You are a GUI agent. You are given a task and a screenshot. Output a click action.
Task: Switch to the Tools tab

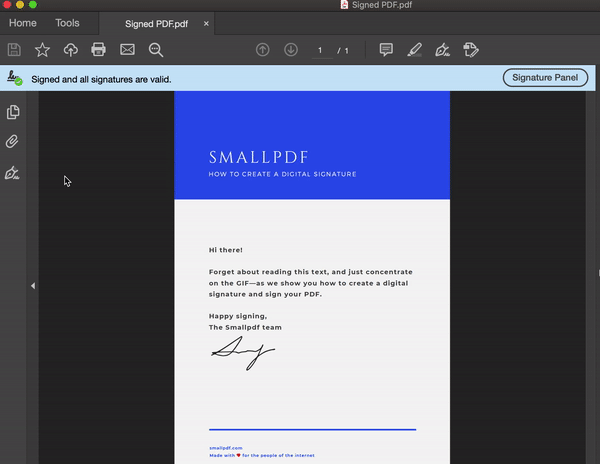click(x=67, y=23)
